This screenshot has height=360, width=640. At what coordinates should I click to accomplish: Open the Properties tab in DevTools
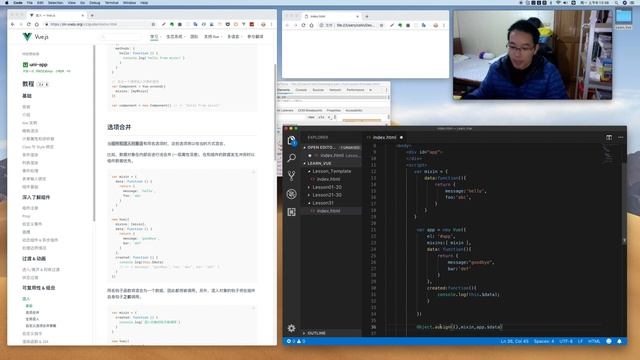pyautogui.click(x=333, y=111)
